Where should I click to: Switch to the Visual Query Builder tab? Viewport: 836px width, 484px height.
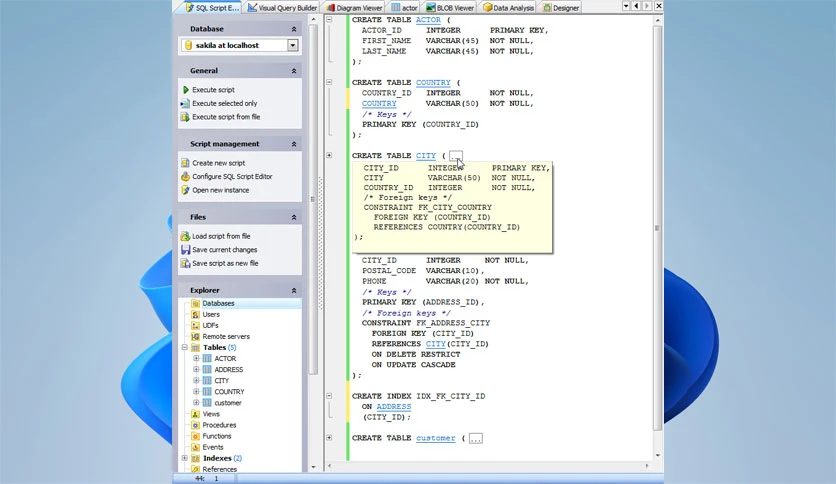coord(282,7)
